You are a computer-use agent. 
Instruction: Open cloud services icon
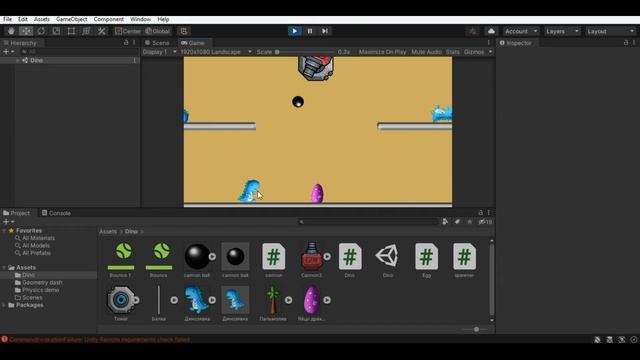point(491,31)
